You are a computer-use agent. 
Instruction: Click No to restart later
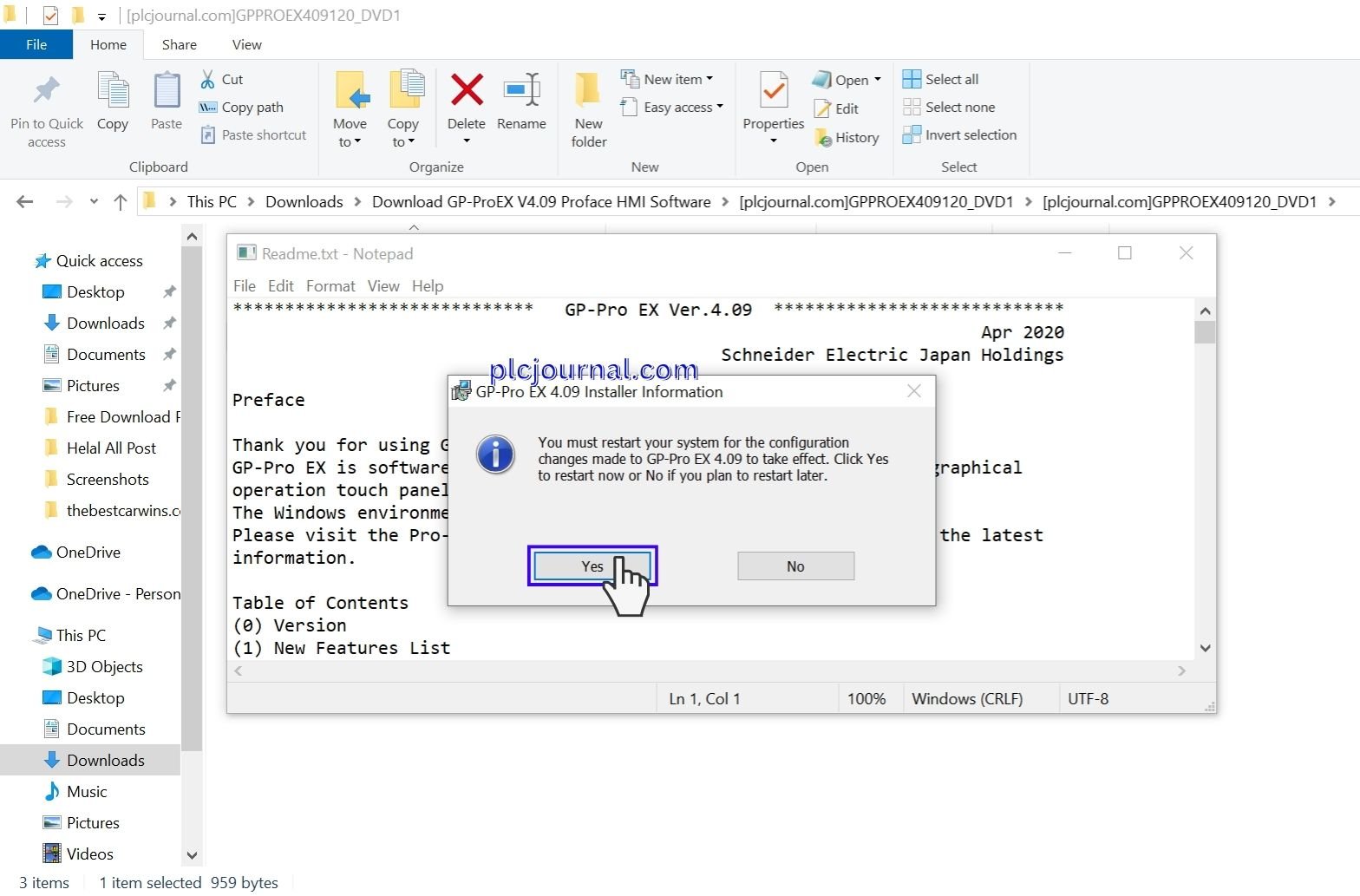tap(796, 566)
